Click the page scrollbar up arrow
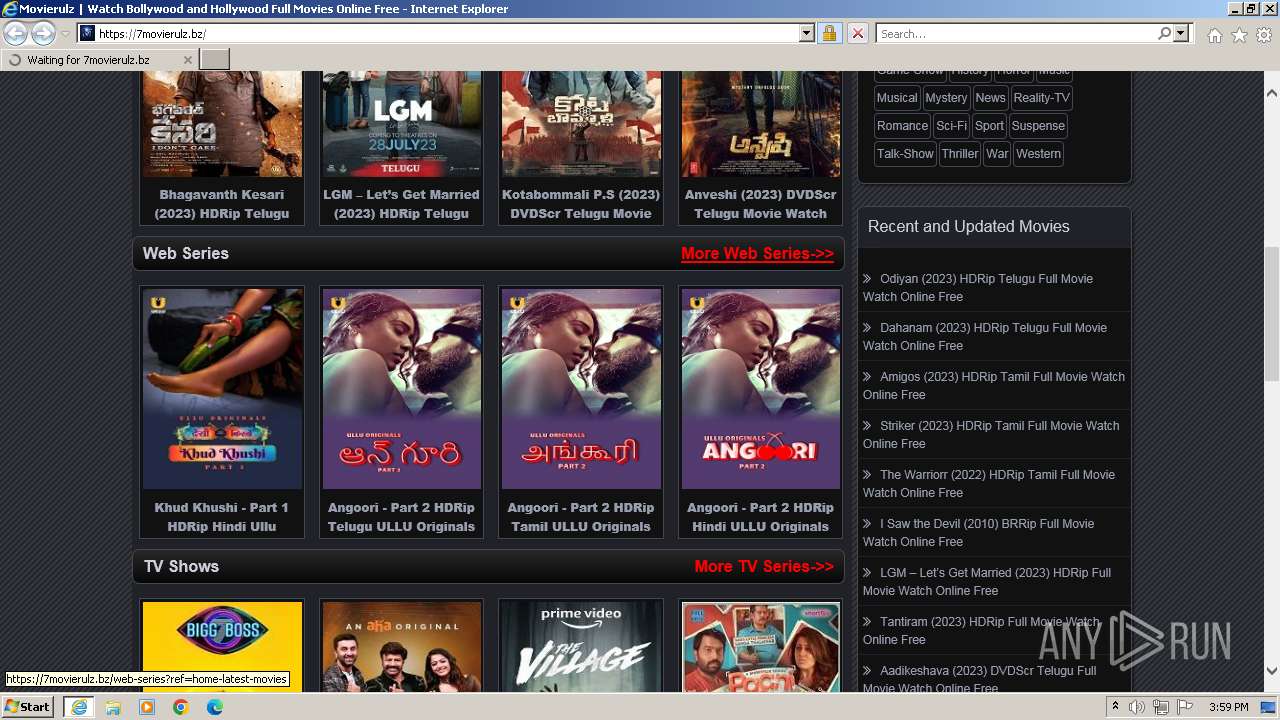 click(1272, 92)
